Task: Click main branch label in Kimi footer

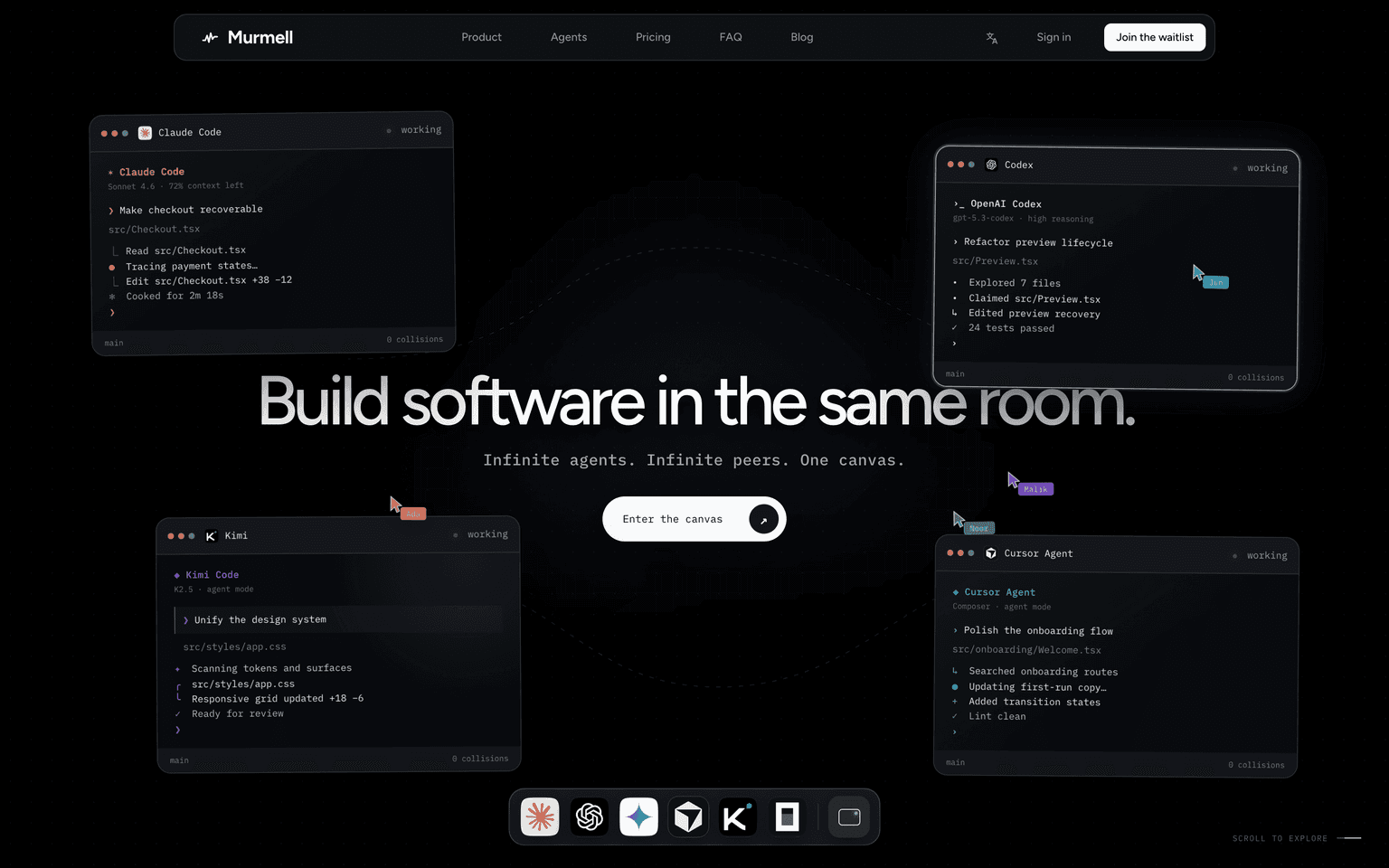Action: [179, 760]
